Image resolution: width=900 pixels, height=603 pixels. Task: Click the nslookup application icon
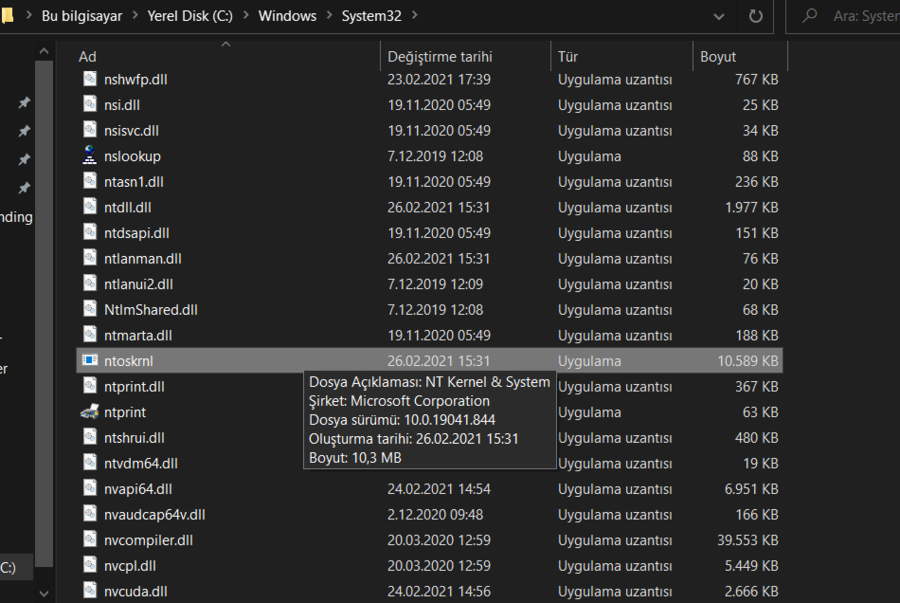91,156
